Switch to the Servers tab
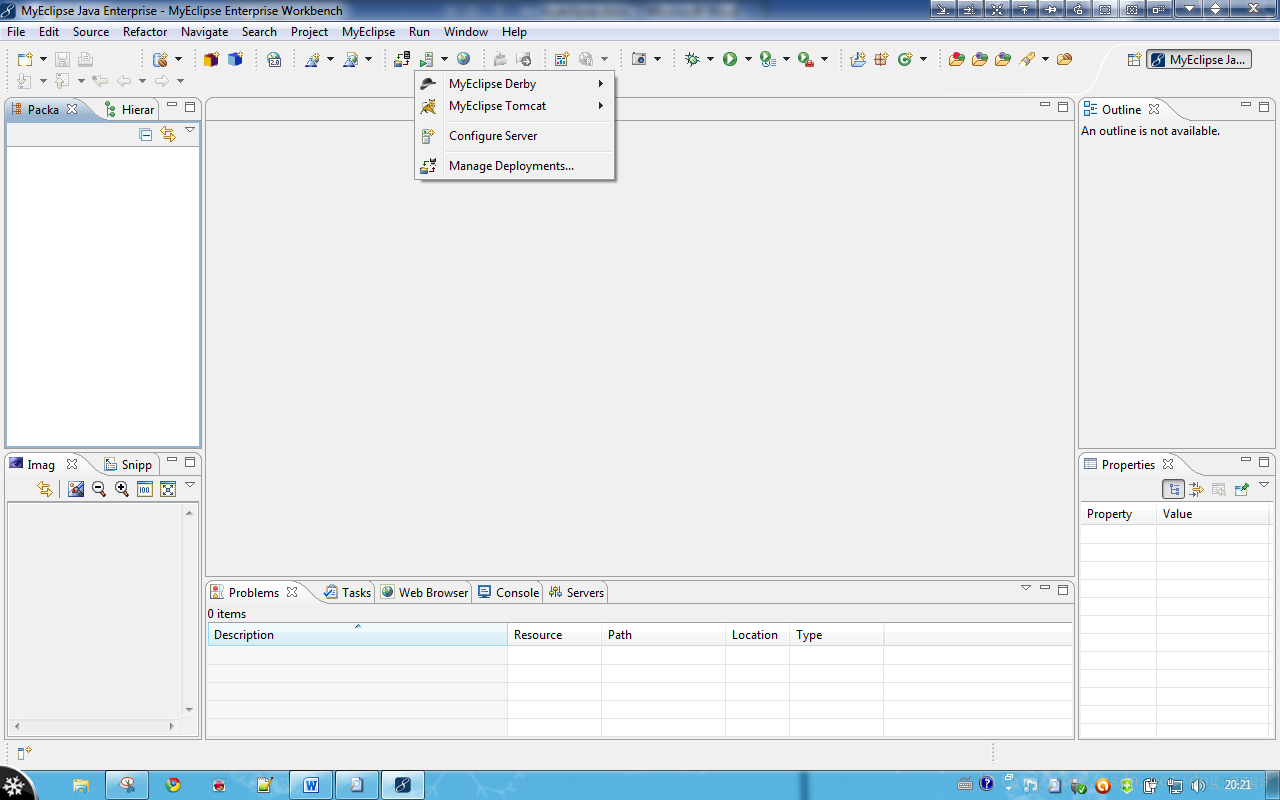This screenshot has width=1280, height=800. pyautogui.click(x=576, y=593)
